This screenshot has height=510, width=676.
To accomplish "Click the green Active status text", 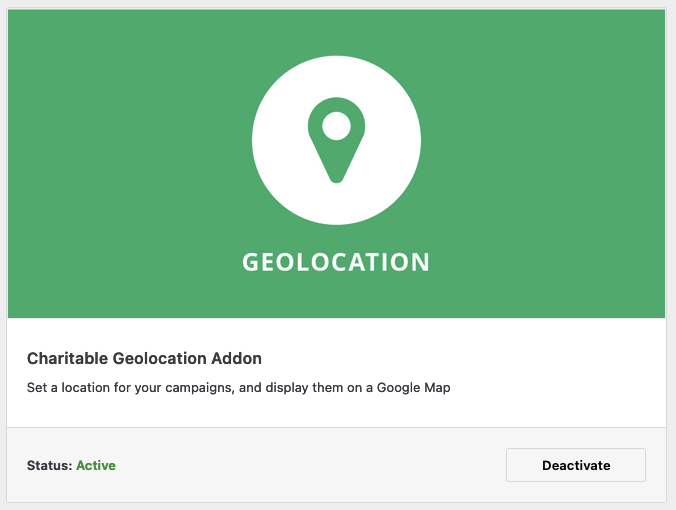I will click(x=96, y=465).
